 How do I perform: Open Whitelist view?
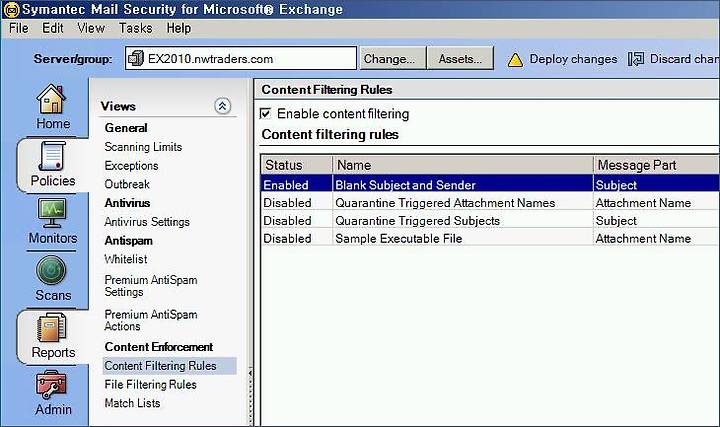tap(126, 259)
